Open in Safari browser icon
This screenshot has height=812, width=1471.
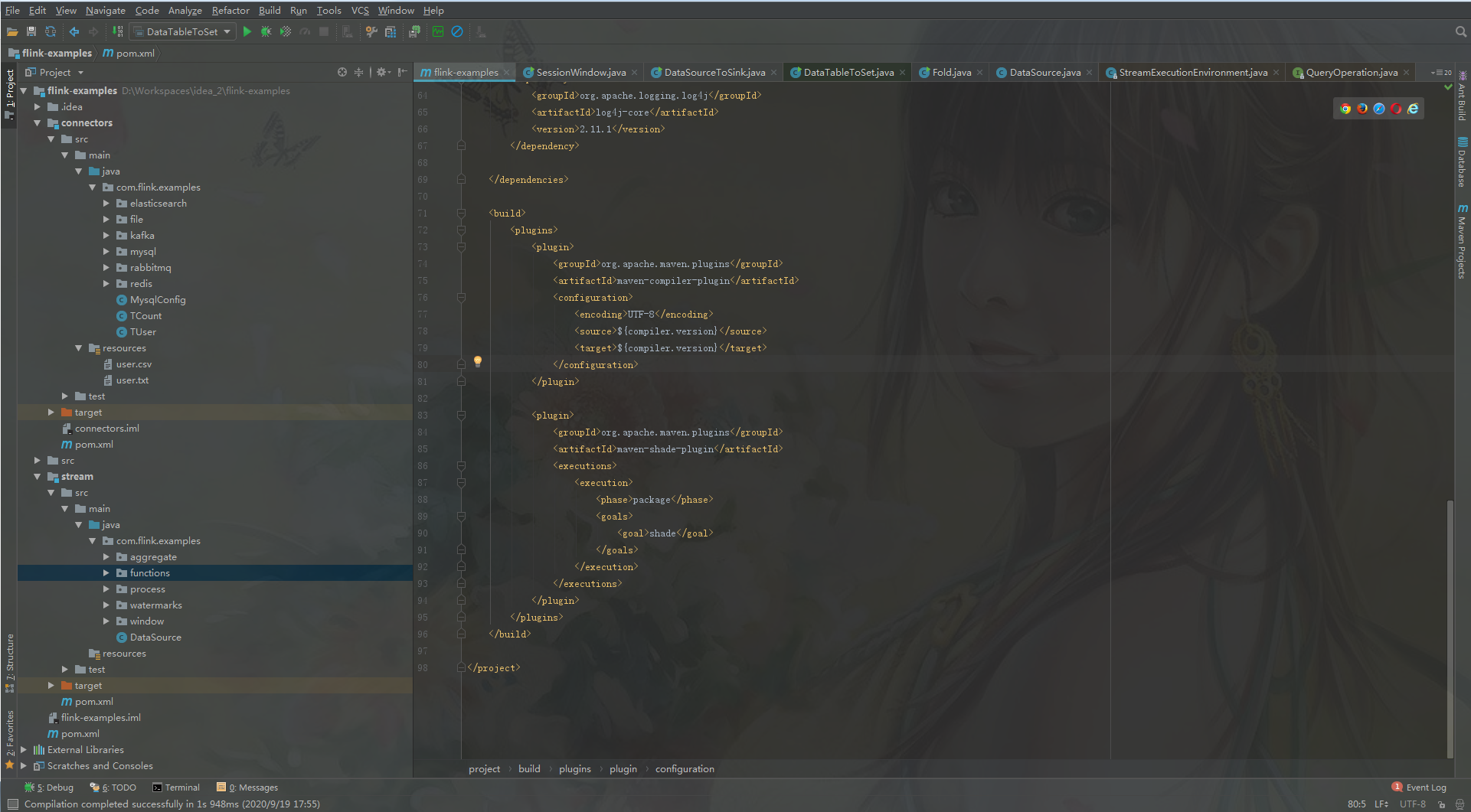1379,109
